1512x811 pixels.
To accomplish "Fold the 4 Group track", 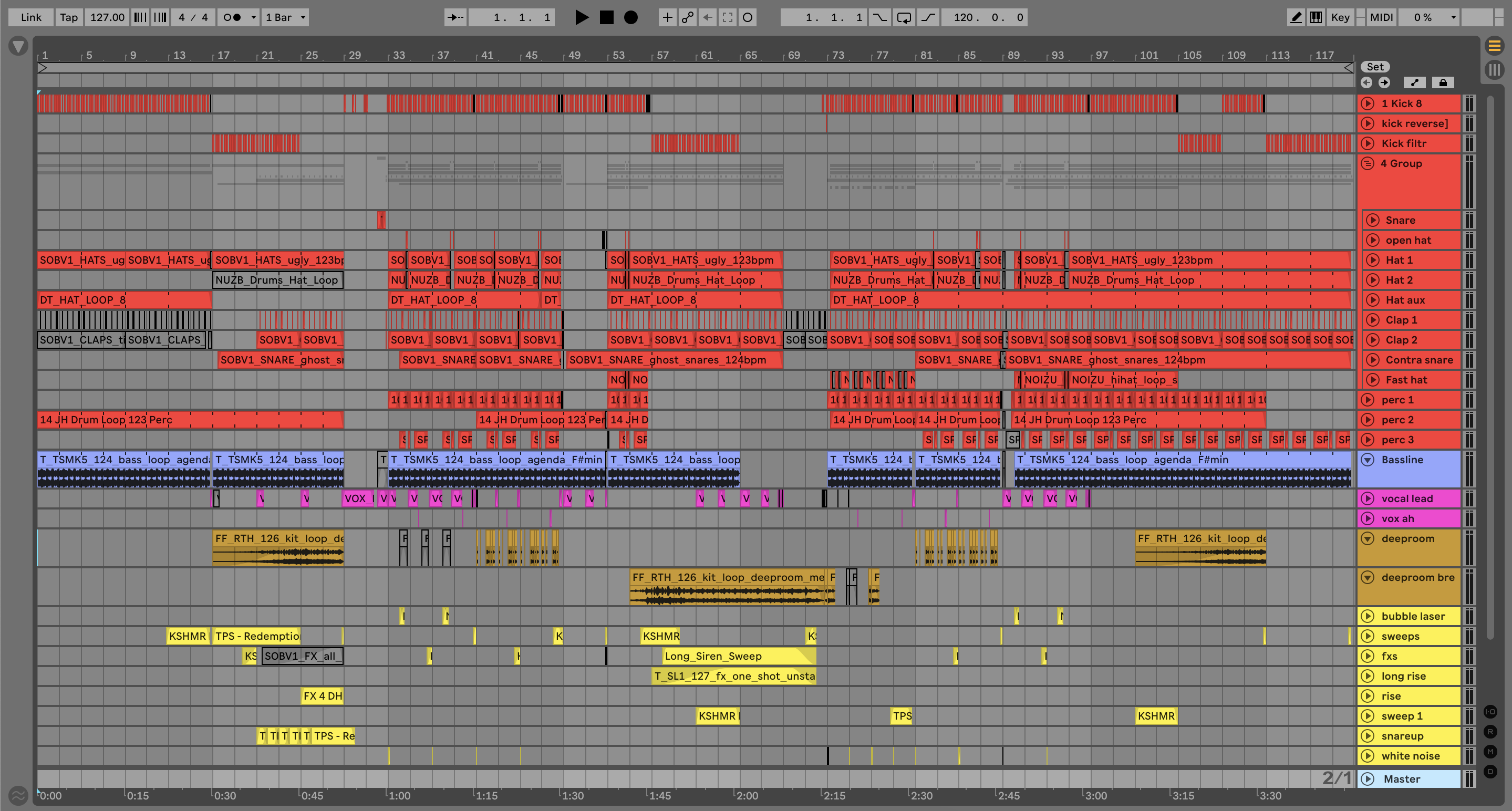I will click(x=1368, y=163).
